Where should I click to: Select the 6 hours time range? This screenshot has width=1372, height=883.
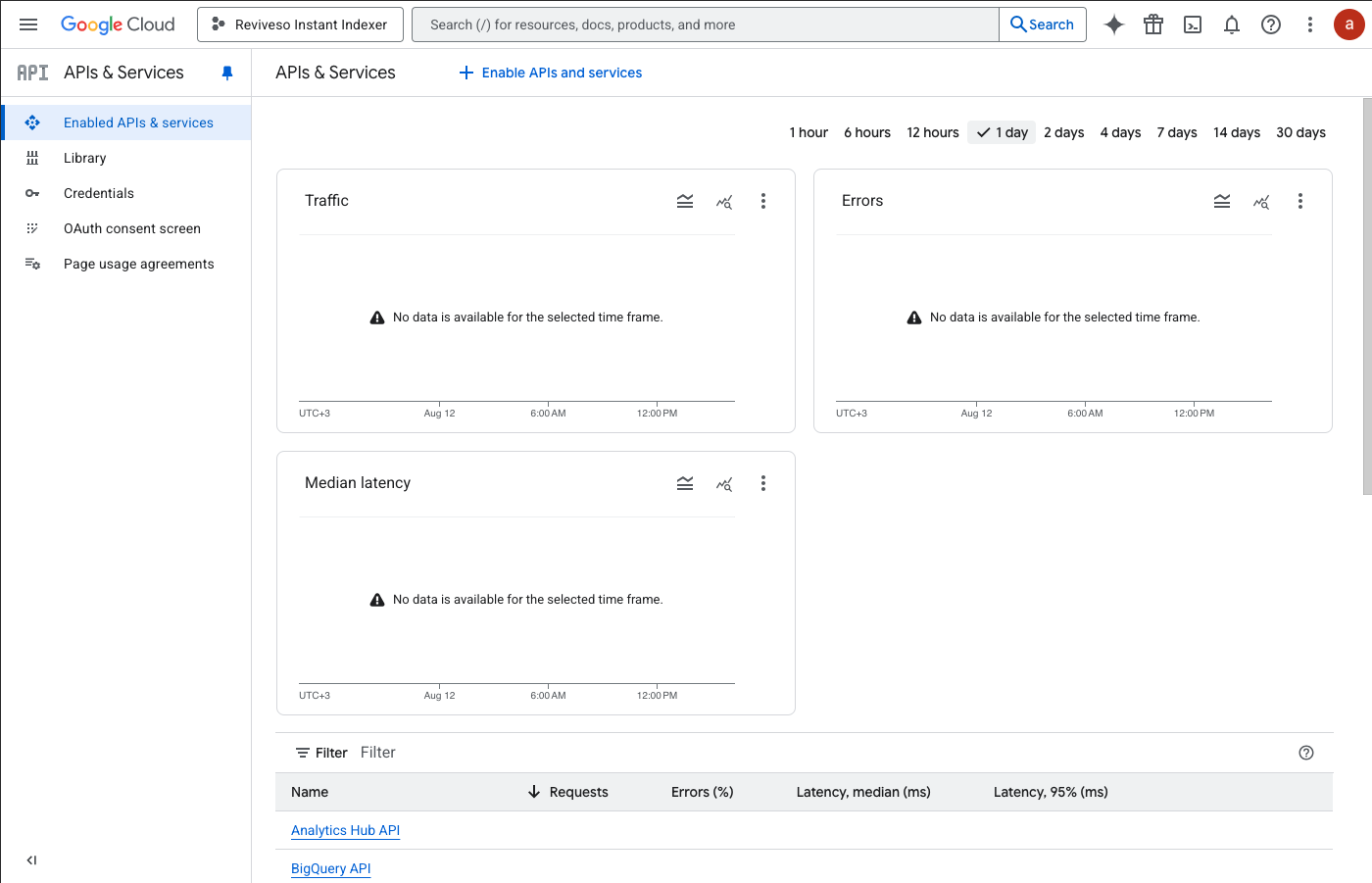[x=867, y=132]
